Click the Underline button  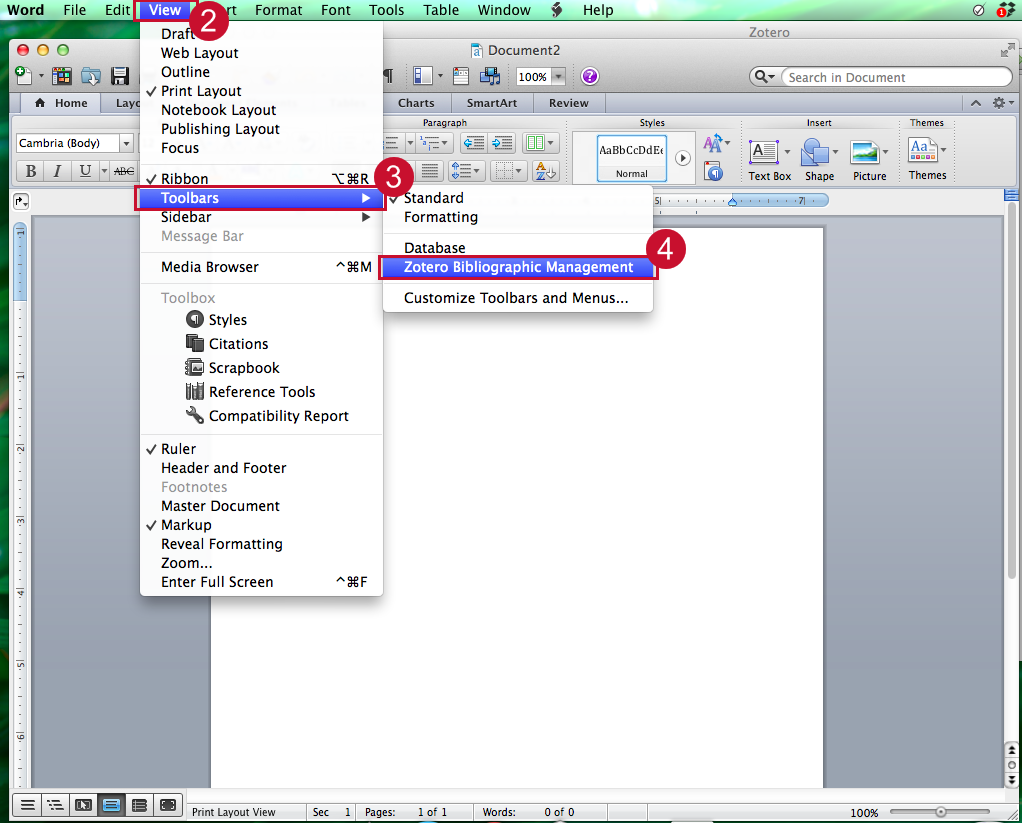pos(85,171)
